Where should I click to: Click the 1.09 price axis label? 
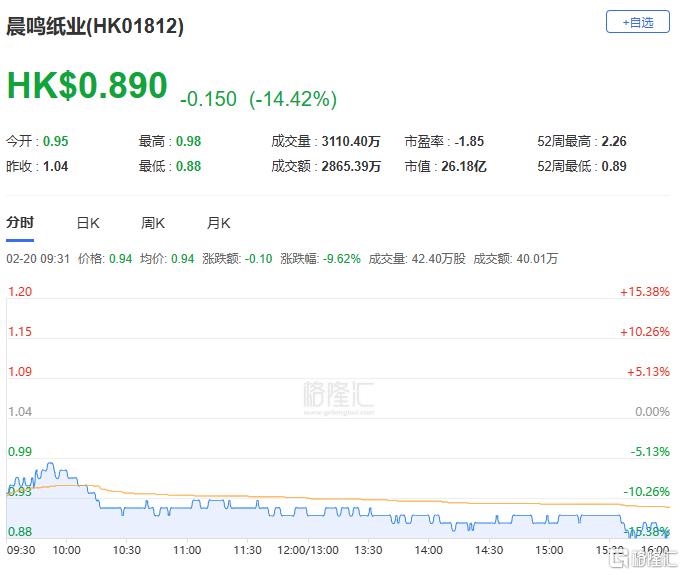tap(20, 372)
